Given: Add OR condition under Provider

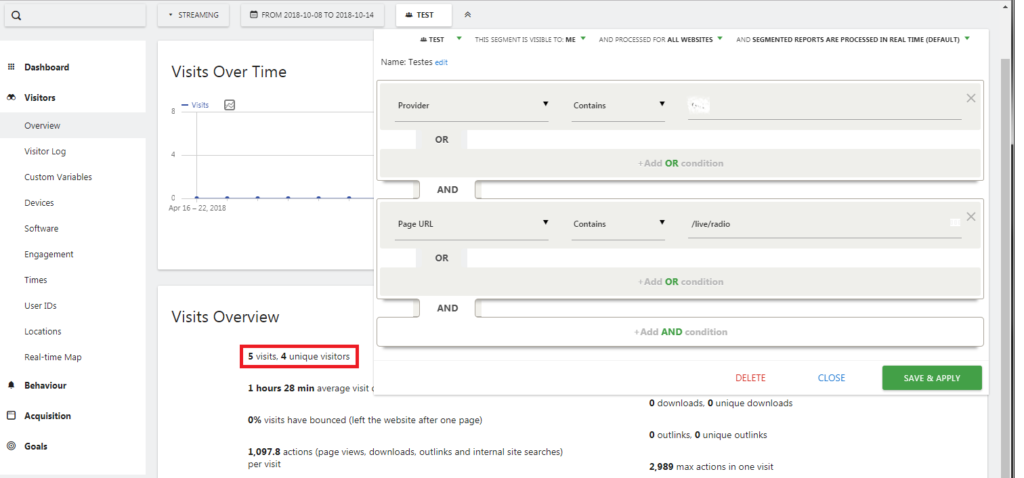Looking at the screenshot, I should pyautogui.click(x=680, y=163).
